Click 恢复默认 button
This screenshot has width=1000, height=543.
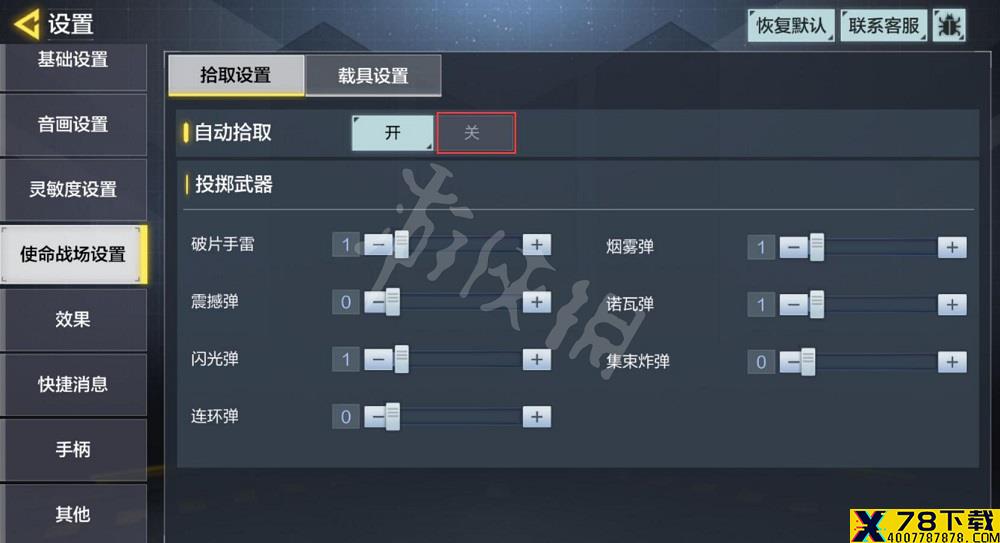pos(790,26)
